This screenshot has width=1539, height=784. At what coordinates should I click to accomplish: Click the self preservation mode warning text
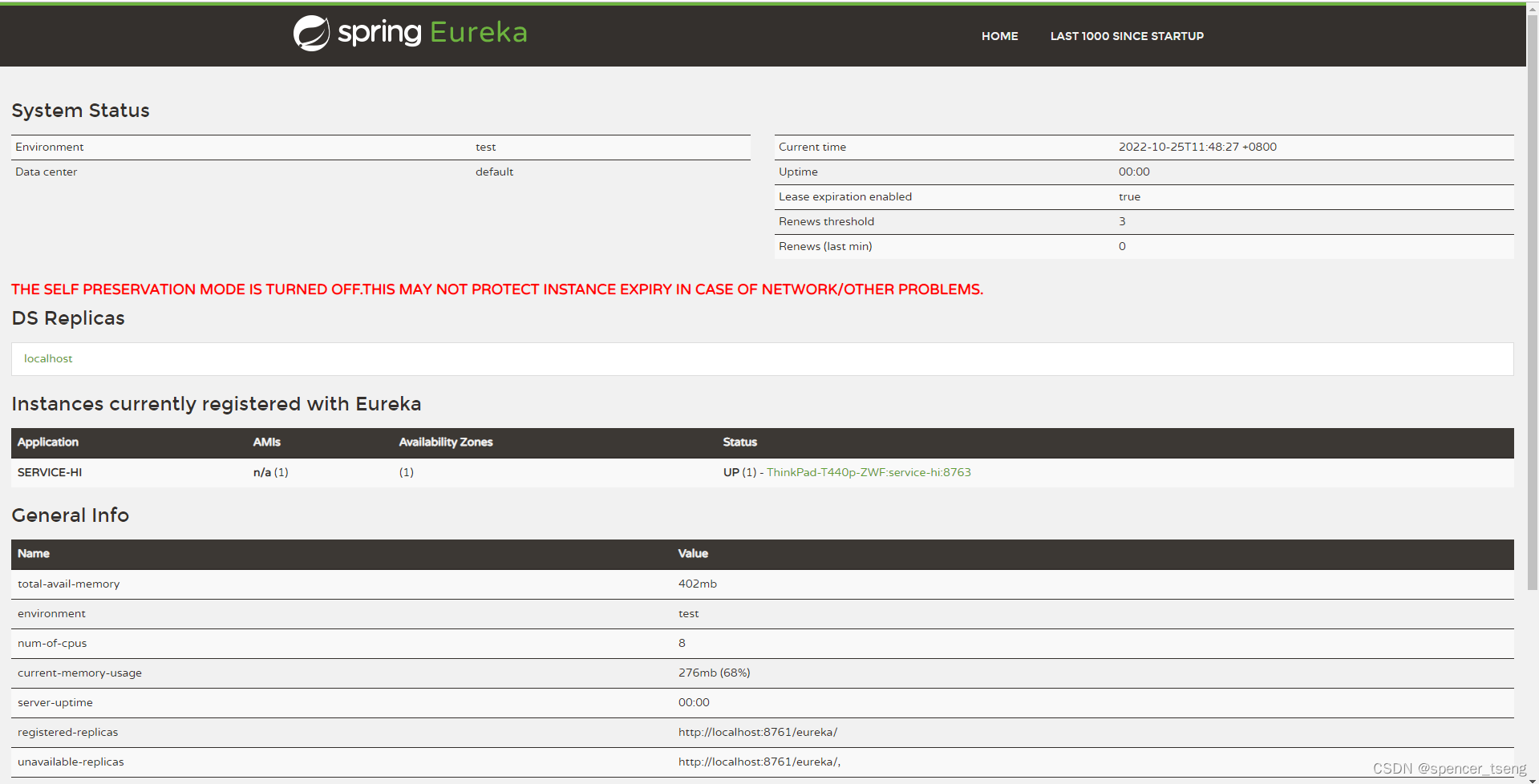tap(497, 289)
